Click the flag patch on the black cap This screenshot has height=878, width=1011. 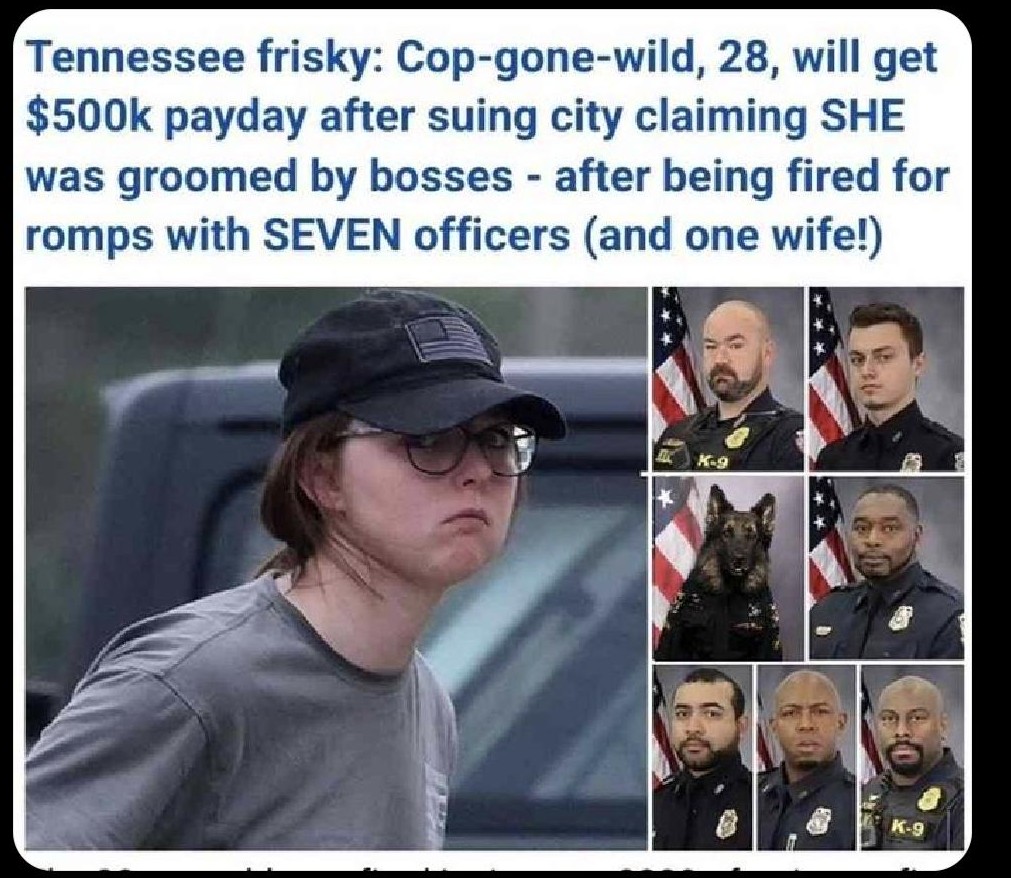449,340
